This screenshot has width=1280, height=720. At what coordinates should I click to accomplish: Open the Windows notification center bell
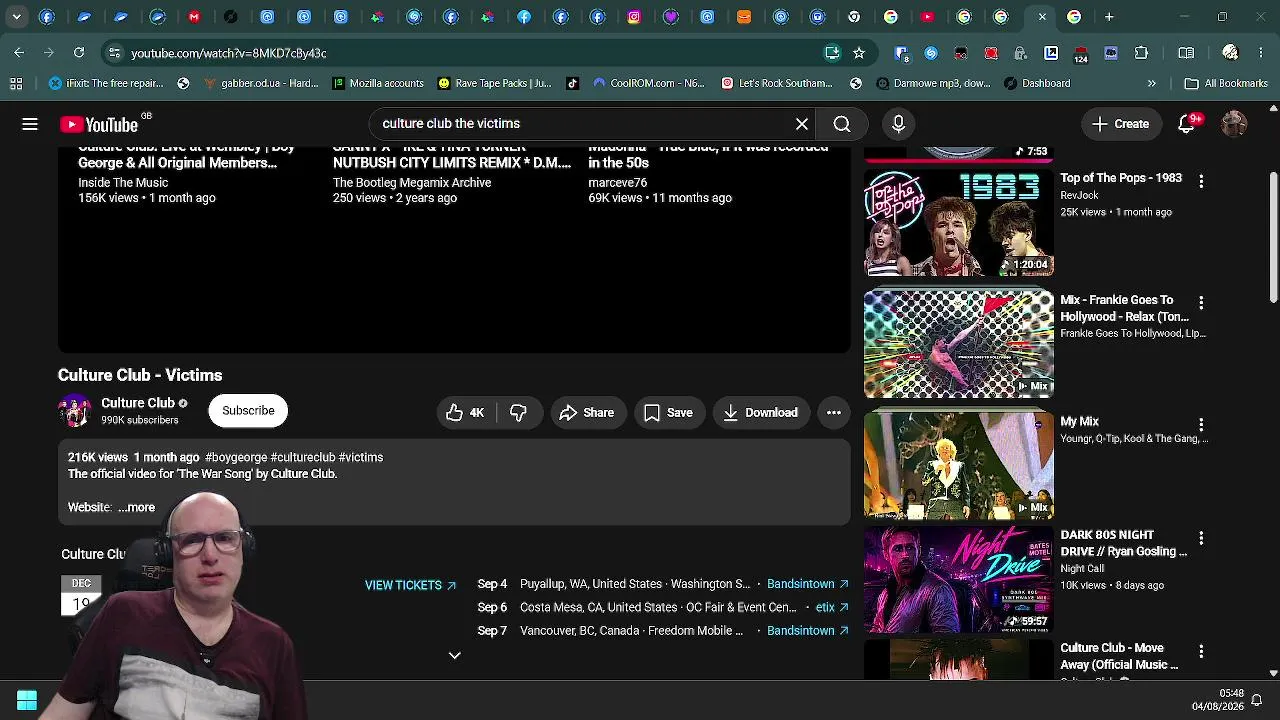coord(1257,700)
